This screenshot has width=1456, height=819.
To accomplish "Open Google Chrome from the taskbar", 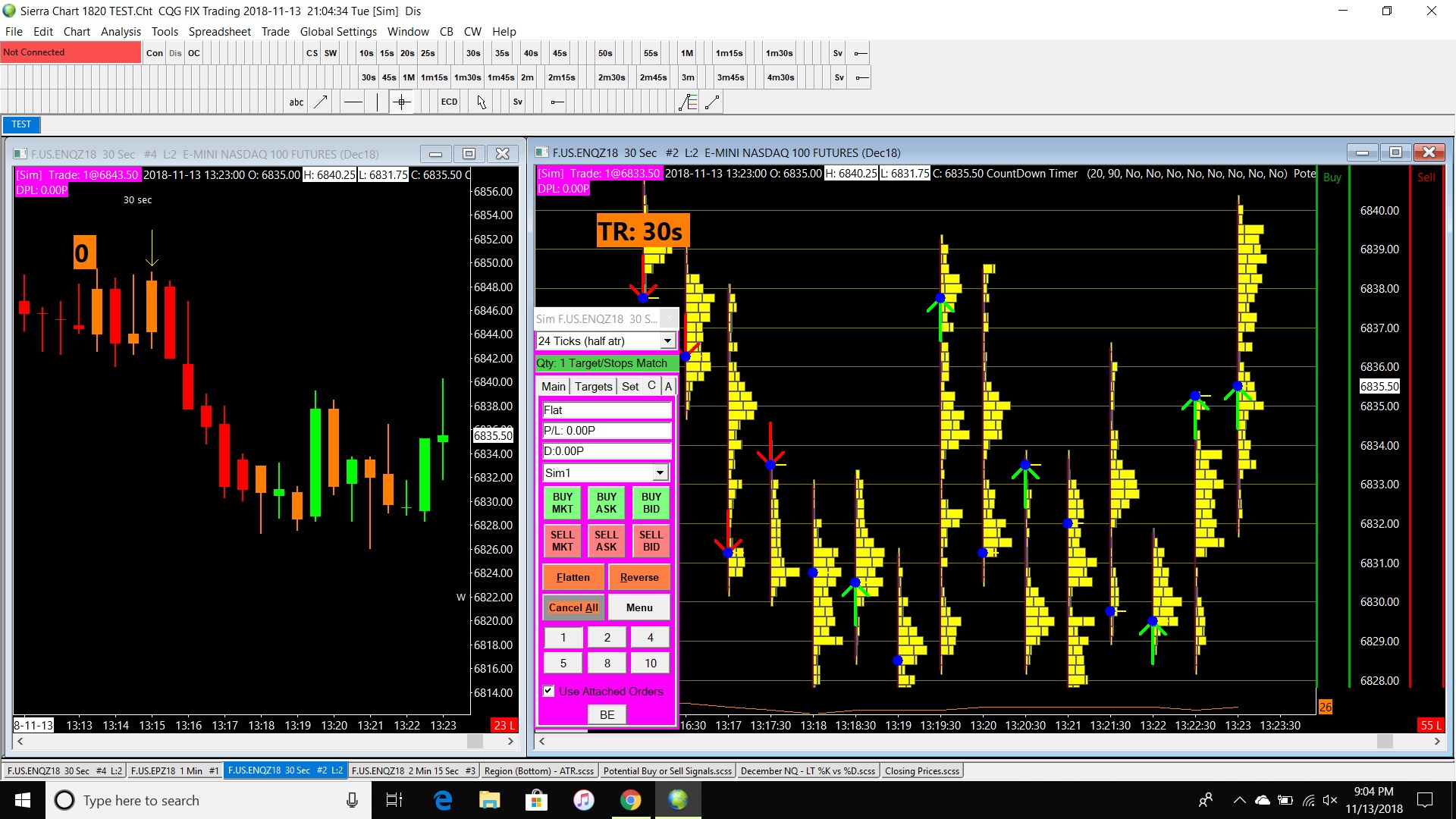I will [630, 800].
